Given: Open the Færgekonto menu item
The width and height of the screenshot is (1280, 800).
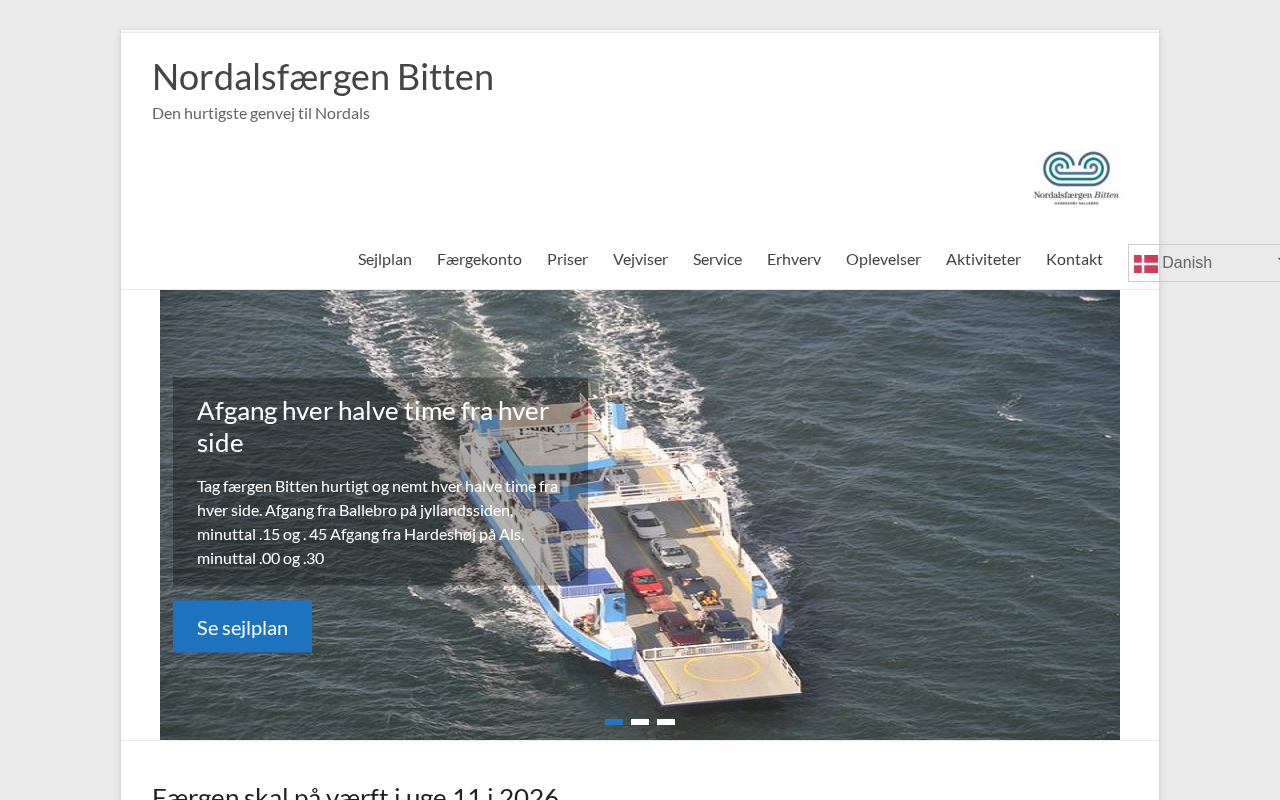Looking at the screenshot, I should pyautogui.click(x=479, y=259).
